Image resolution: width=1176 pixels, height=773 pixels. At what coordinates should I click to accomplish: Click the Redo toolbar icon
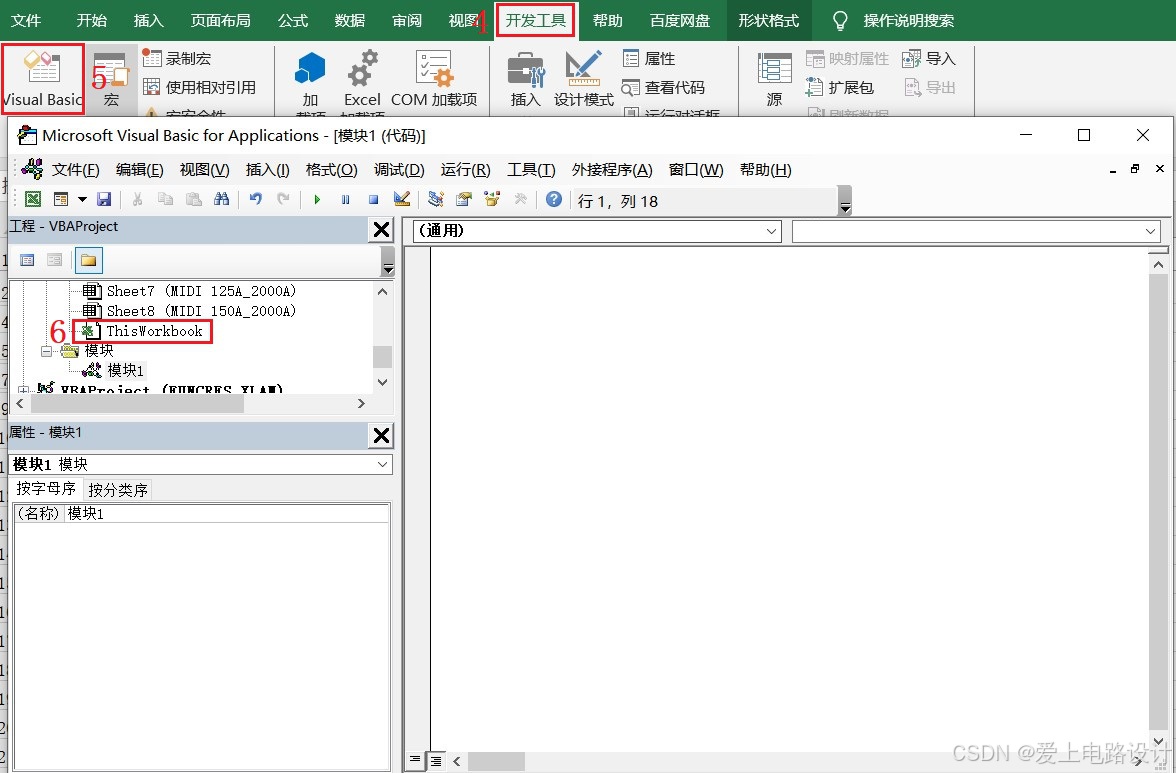(x=284, y=199)
